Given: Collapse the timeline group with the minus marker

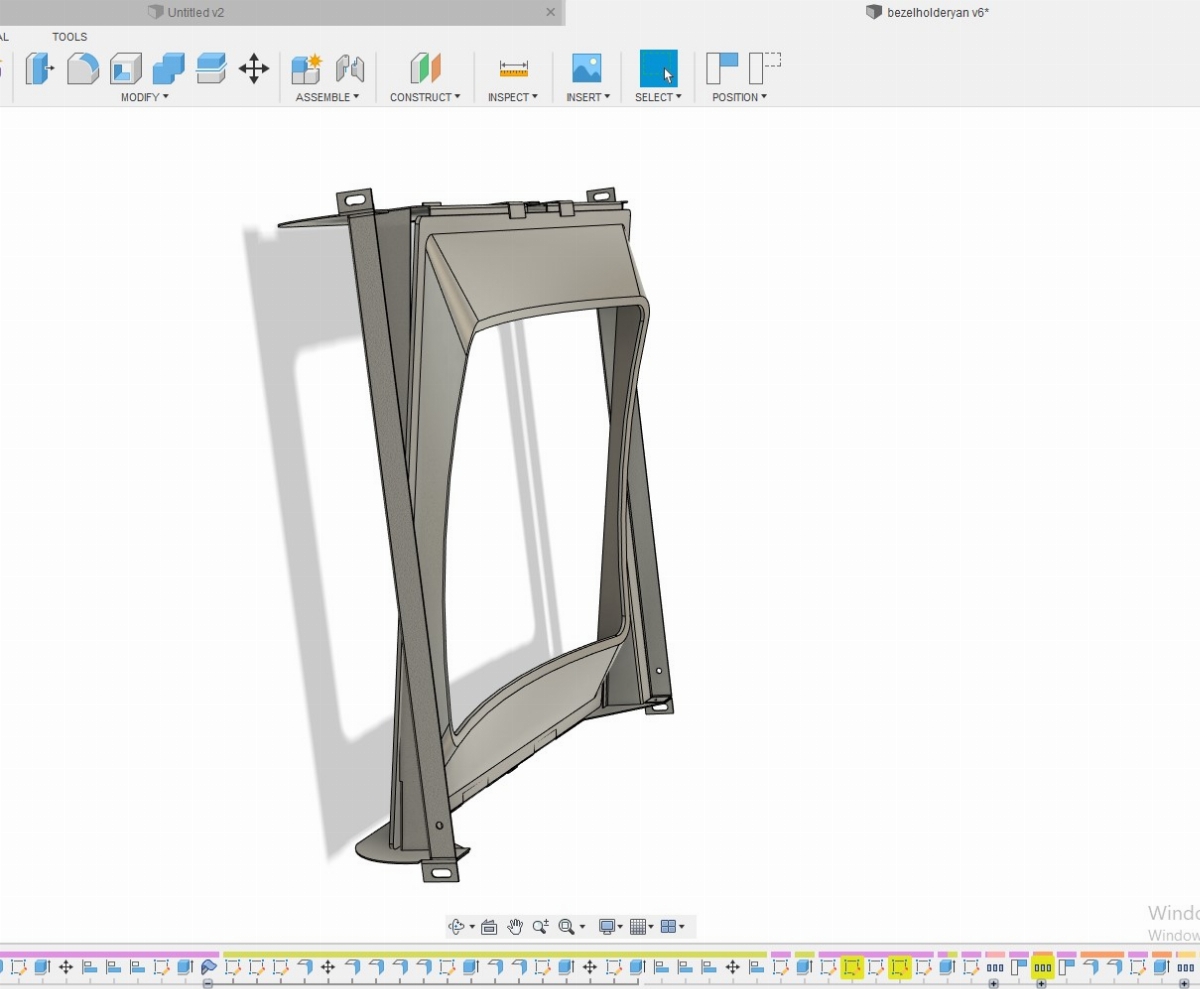Looking at the screenshot, I should (208, 984).
